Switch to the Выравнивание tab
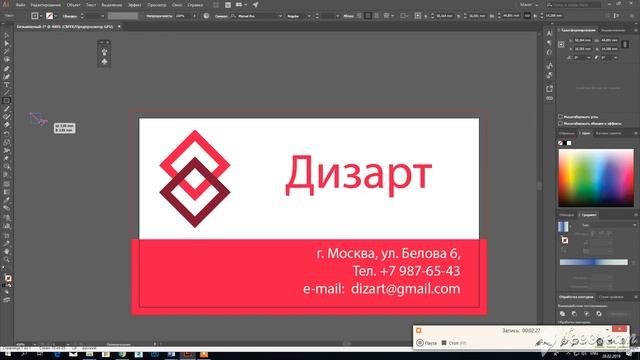The height and width of the screenshot is (360, 640). coord(613,30)
